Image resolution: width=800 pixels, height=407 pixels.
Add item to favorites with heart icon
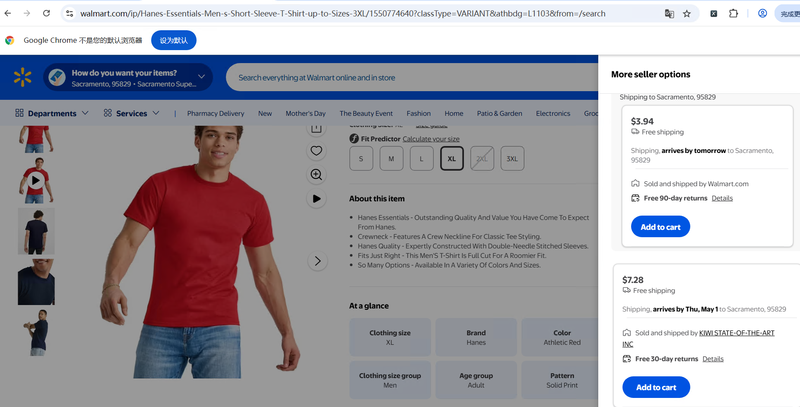pos(316,150)
